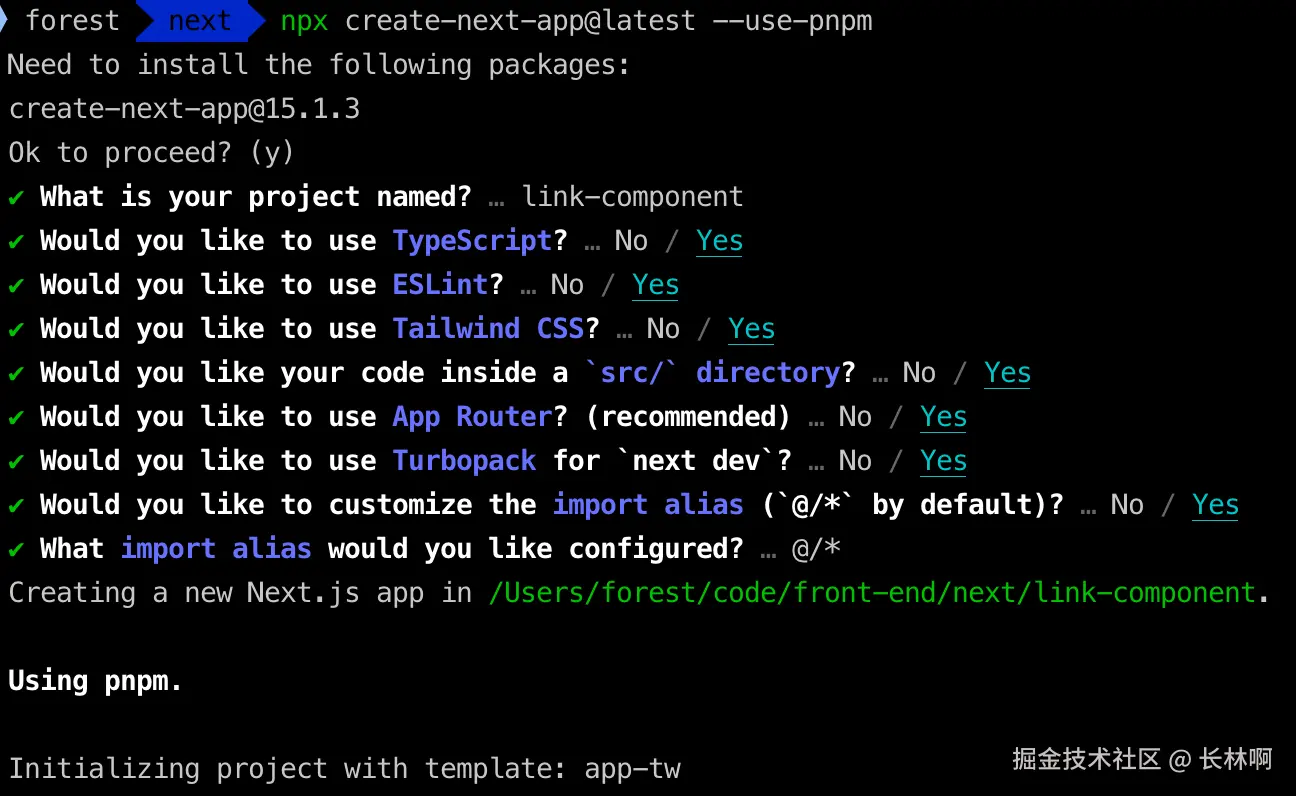
Task: Click Yes for src/ directory question
Action: coord(1007,373)
